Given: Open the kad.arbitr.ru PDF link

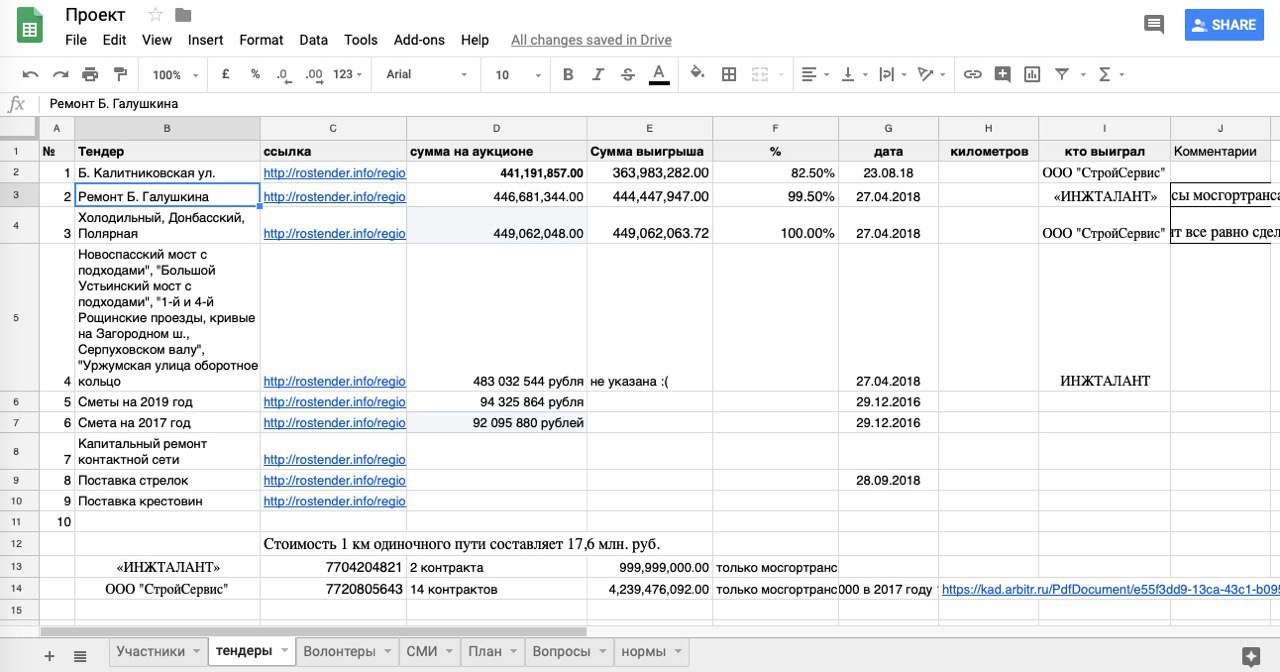Looking at the screenshot, I should click(1110, 590).
